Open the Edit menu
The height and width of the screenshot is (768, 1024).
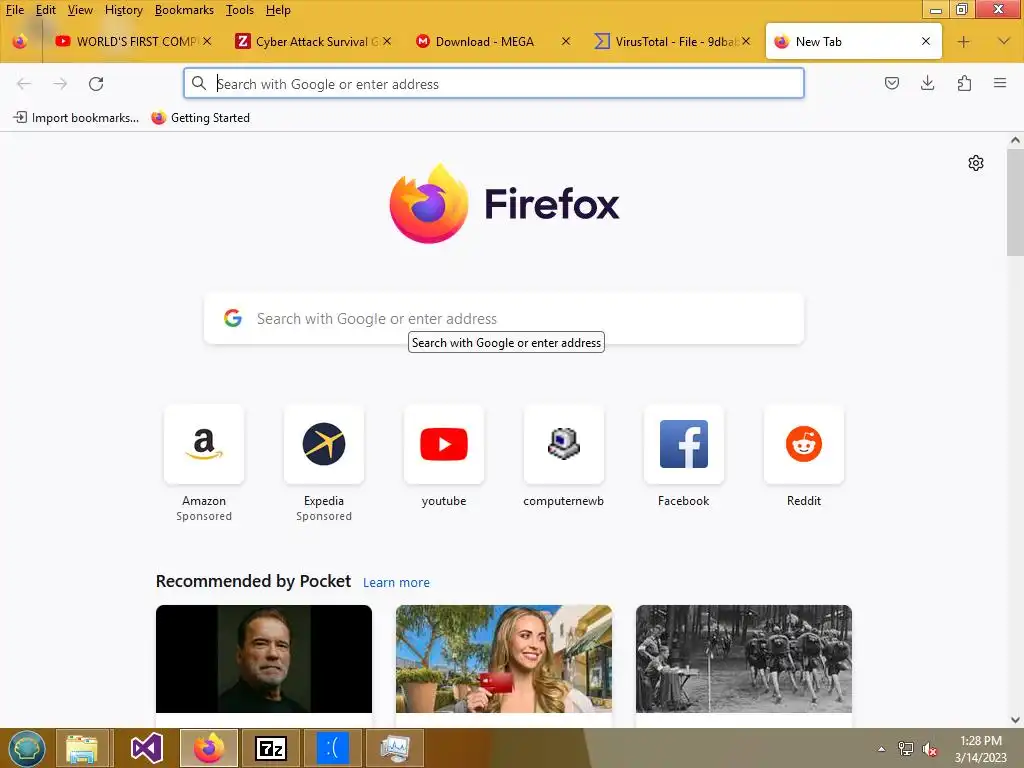[x=46, y=10]
